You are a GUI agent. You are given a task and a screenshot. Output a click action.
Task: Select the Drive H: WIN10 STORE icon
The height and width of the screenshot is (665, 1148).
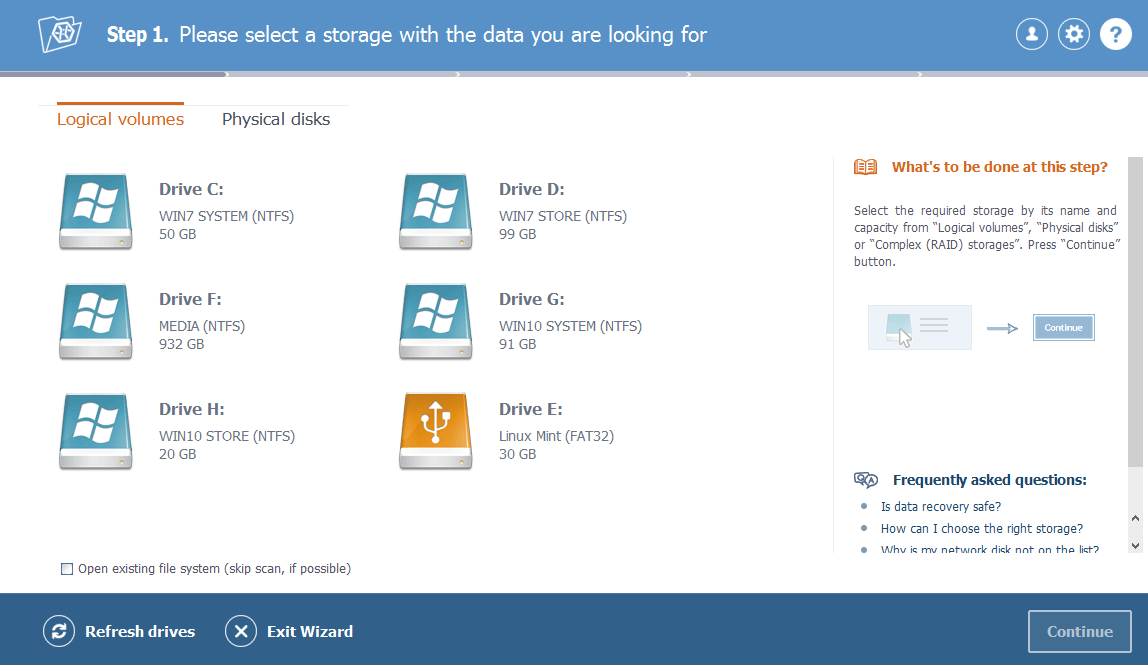95,431
